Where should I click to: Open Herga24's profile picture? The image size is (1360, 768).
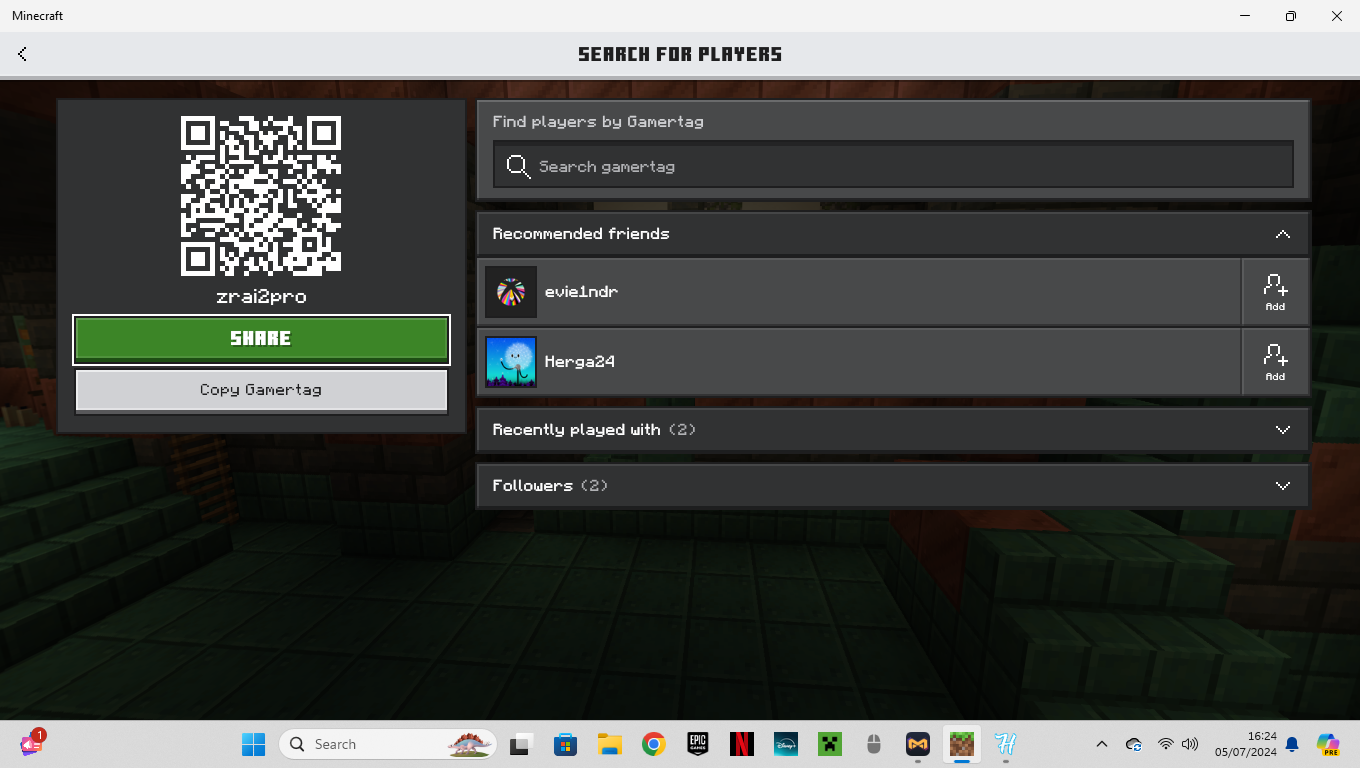pos(511,362)
